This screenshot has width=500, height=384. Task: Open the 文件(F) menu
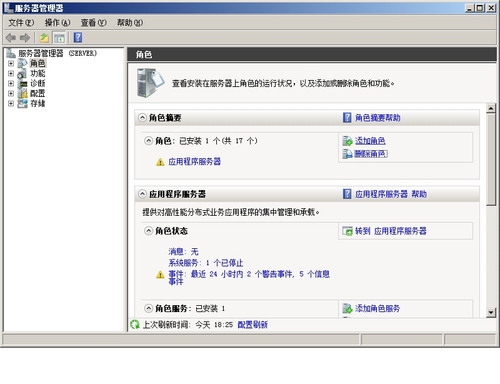tap(21, 23)
